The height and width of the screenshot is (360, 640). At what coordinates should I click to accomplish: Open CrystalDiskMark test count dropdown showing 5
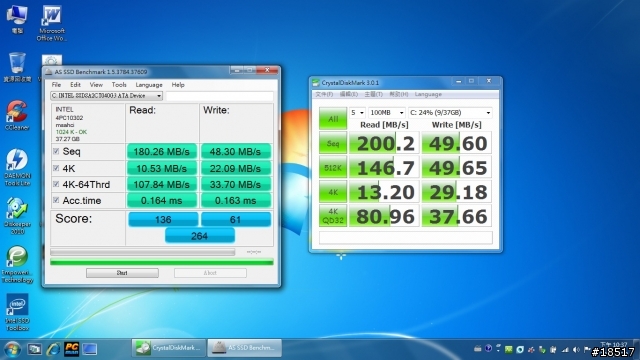click(x=357, y=113)
